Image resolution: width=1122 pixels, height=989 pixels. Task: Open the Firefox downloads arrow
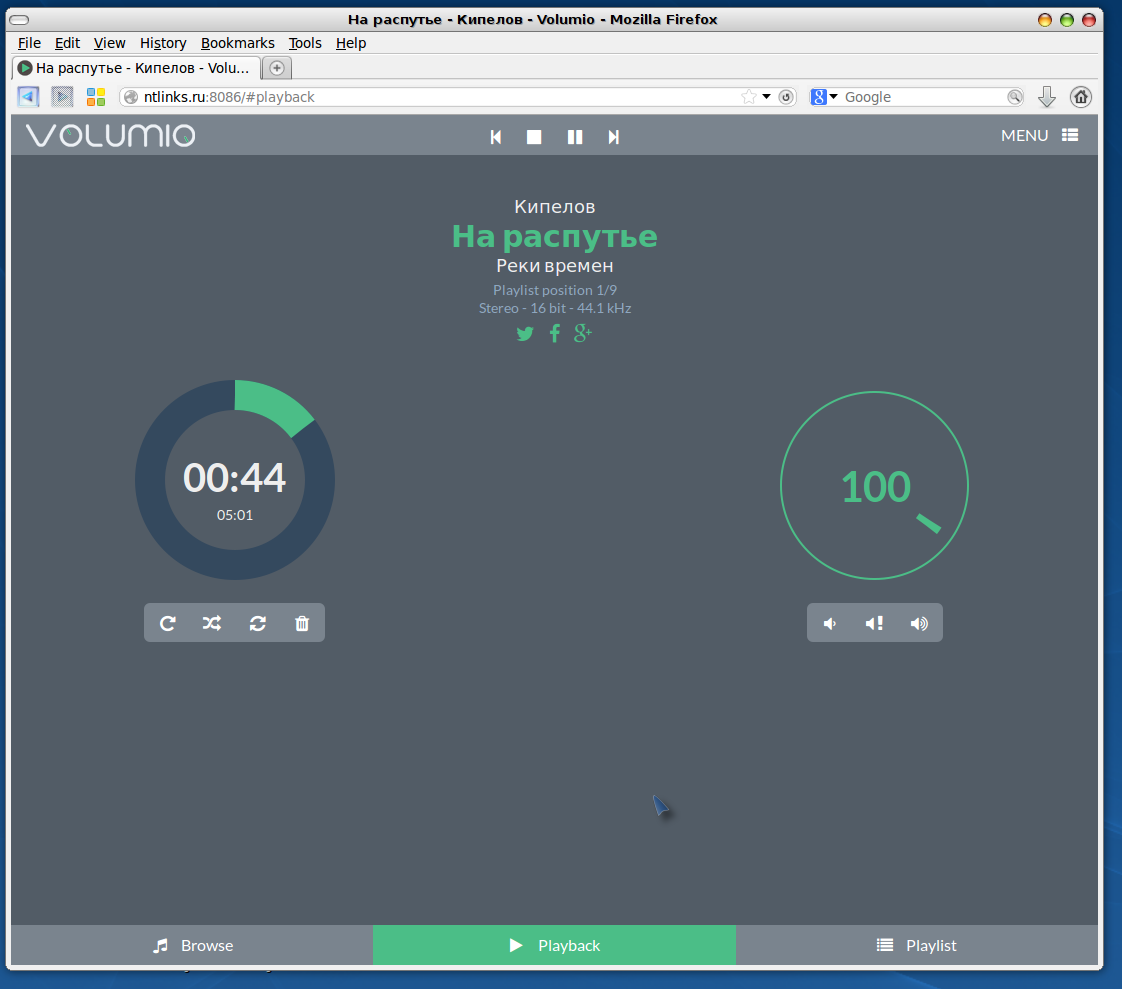[1046, 97]
